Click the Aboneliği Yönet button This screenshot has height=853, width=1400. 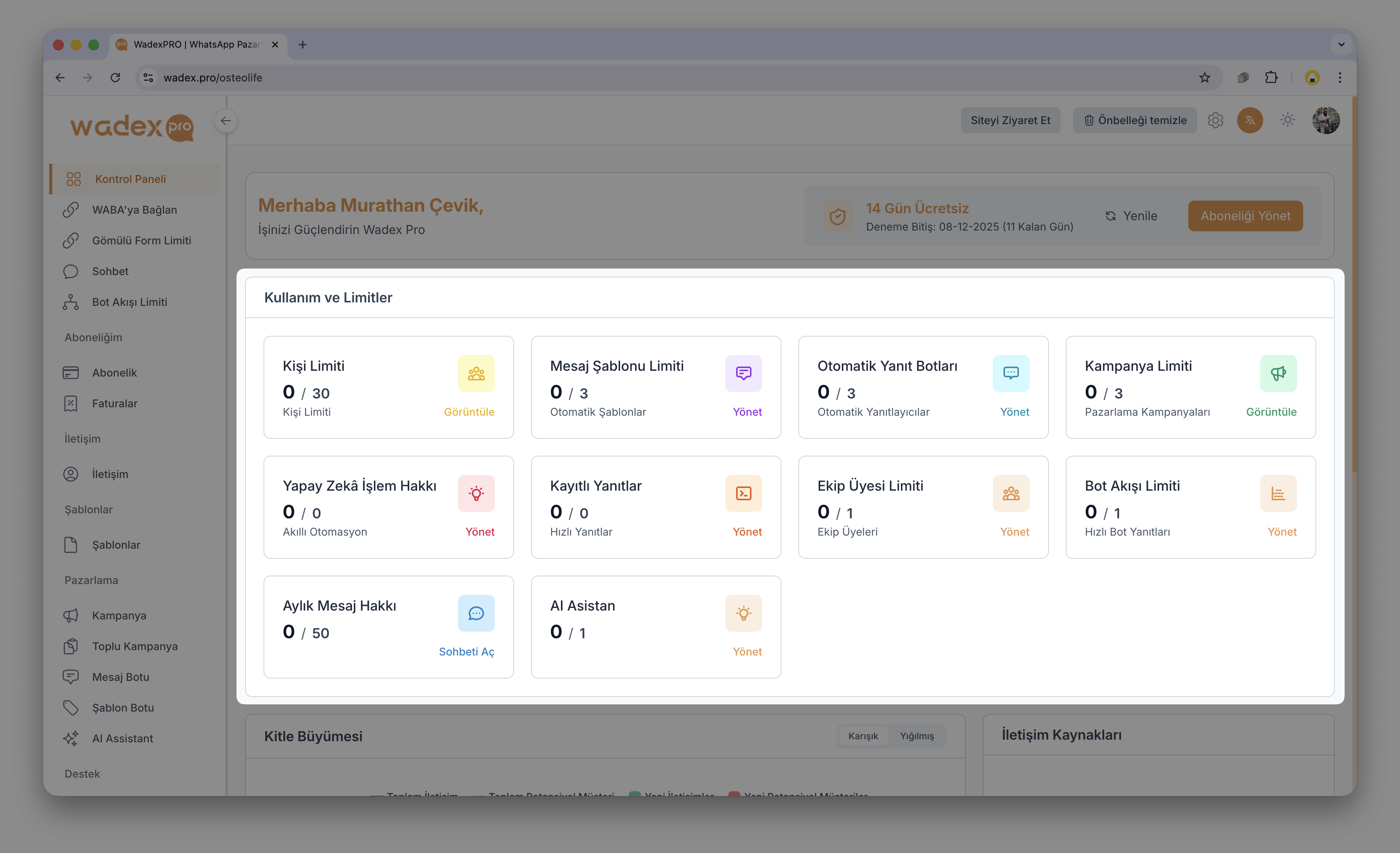point(1245,216)
